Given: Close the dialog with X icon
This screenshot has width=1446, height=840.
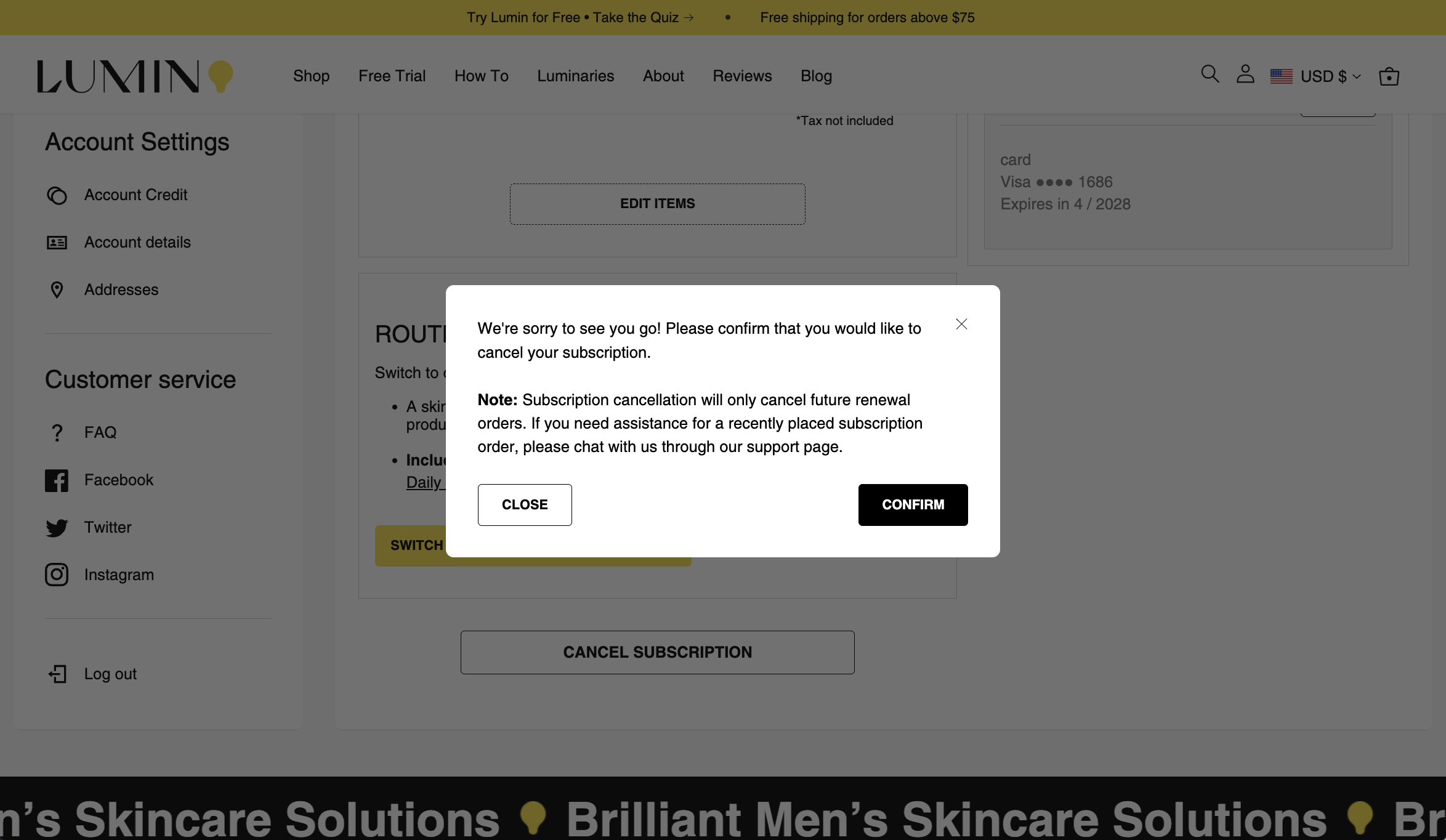Looking at the screenshot, I should 961,324.
